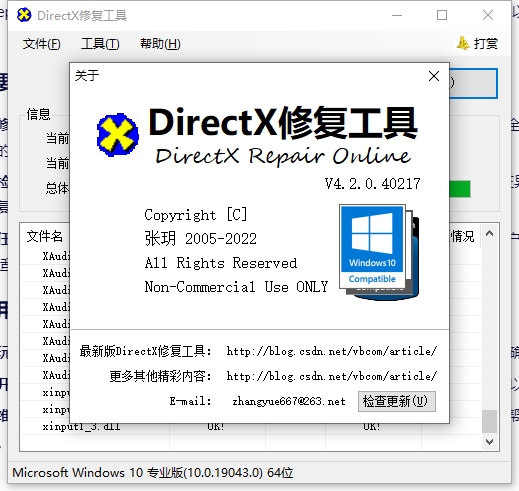This screenshot has height=491, width=519.
Task: Minimize the DirectX修复工具 window
Action: (397, 15)
